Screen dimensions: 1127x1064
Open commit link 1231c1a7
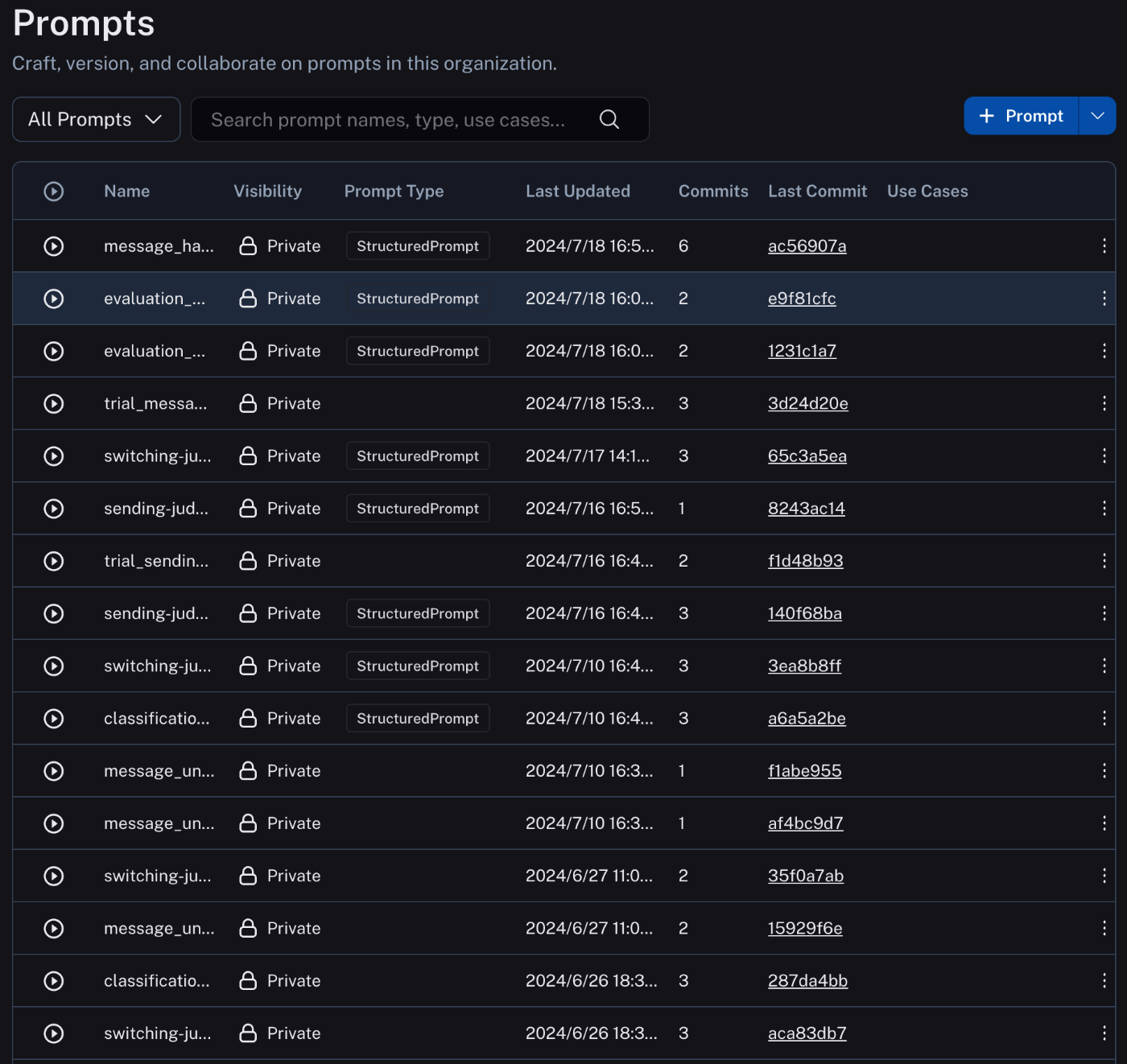pos(802,351)
